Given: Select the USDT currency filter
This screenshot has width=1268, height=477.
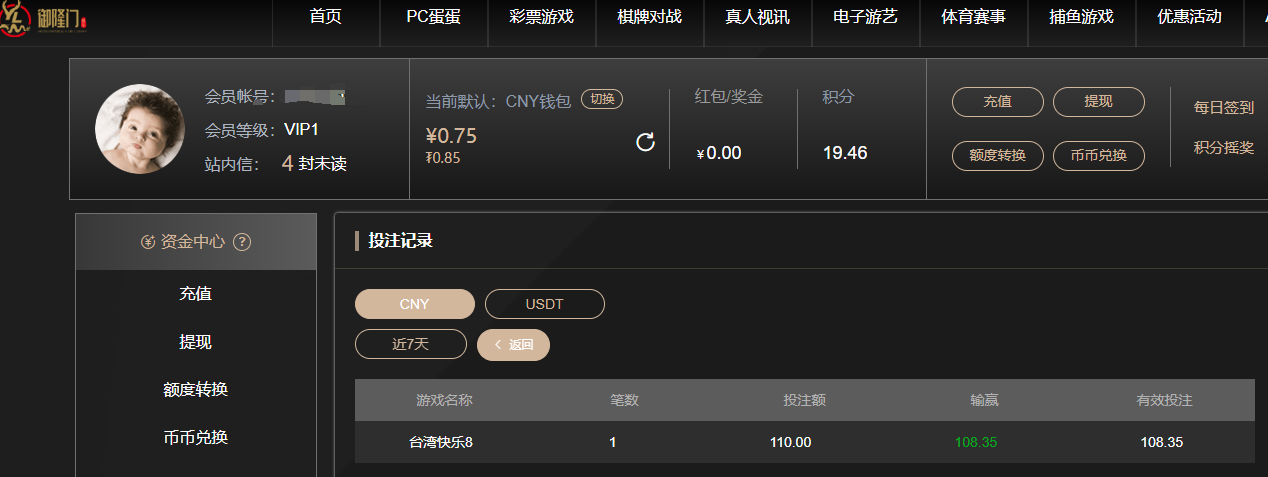Looking at the screenshot, I should tap(545, 304).
